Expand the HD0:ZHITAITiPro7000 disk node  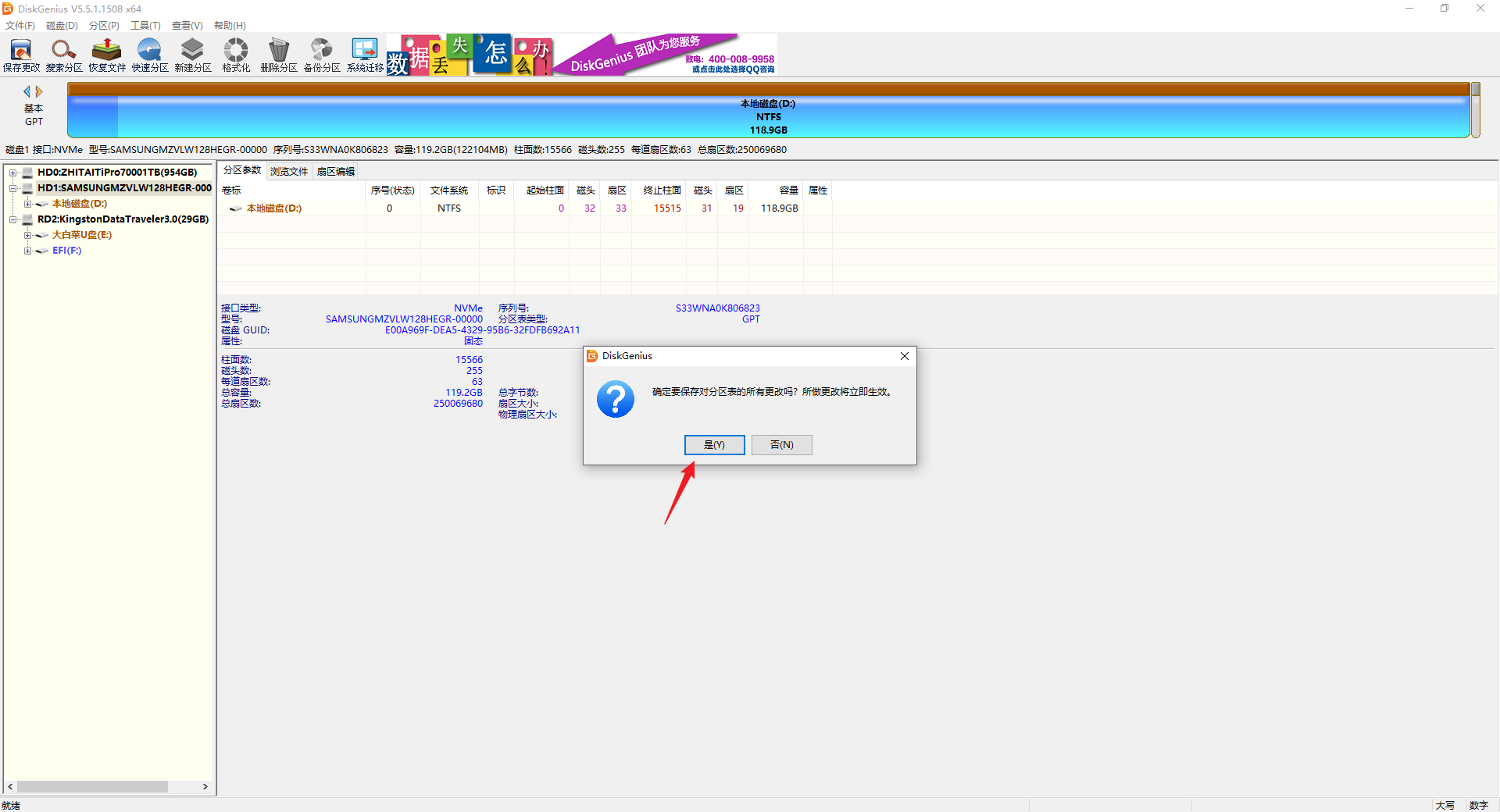(13, 173)
